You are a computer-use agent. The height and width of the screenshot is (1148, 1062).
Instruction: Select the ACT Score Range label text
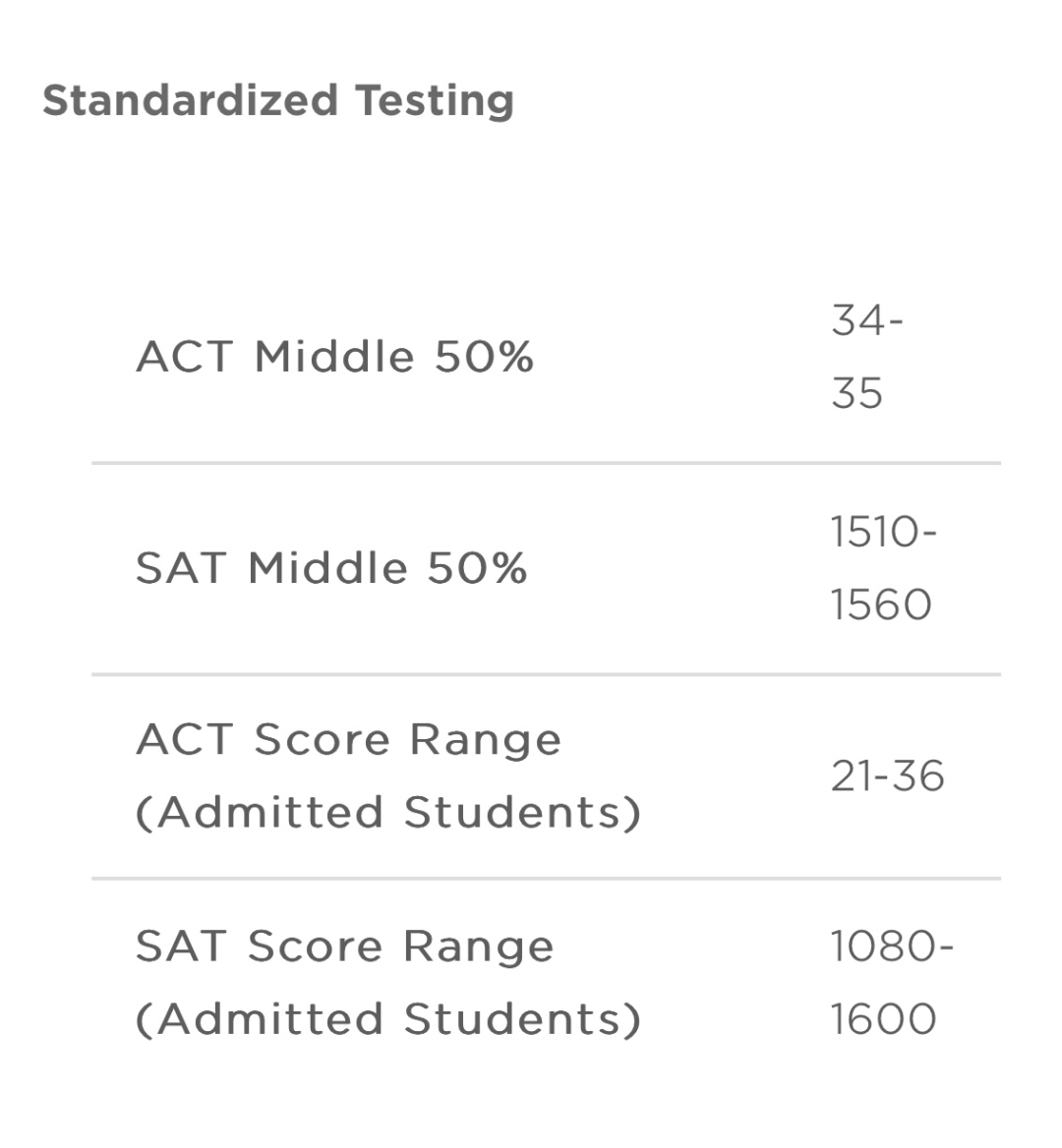coord(348,739)
